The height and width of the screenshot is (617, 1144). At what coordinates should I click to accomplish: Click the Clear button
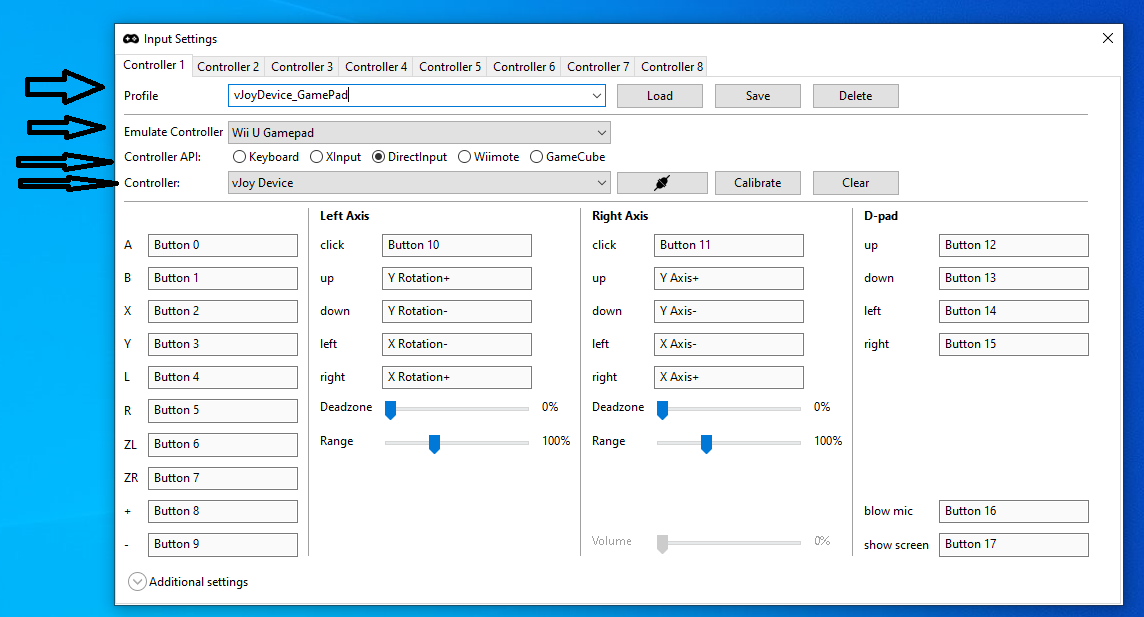pos(855,183)
